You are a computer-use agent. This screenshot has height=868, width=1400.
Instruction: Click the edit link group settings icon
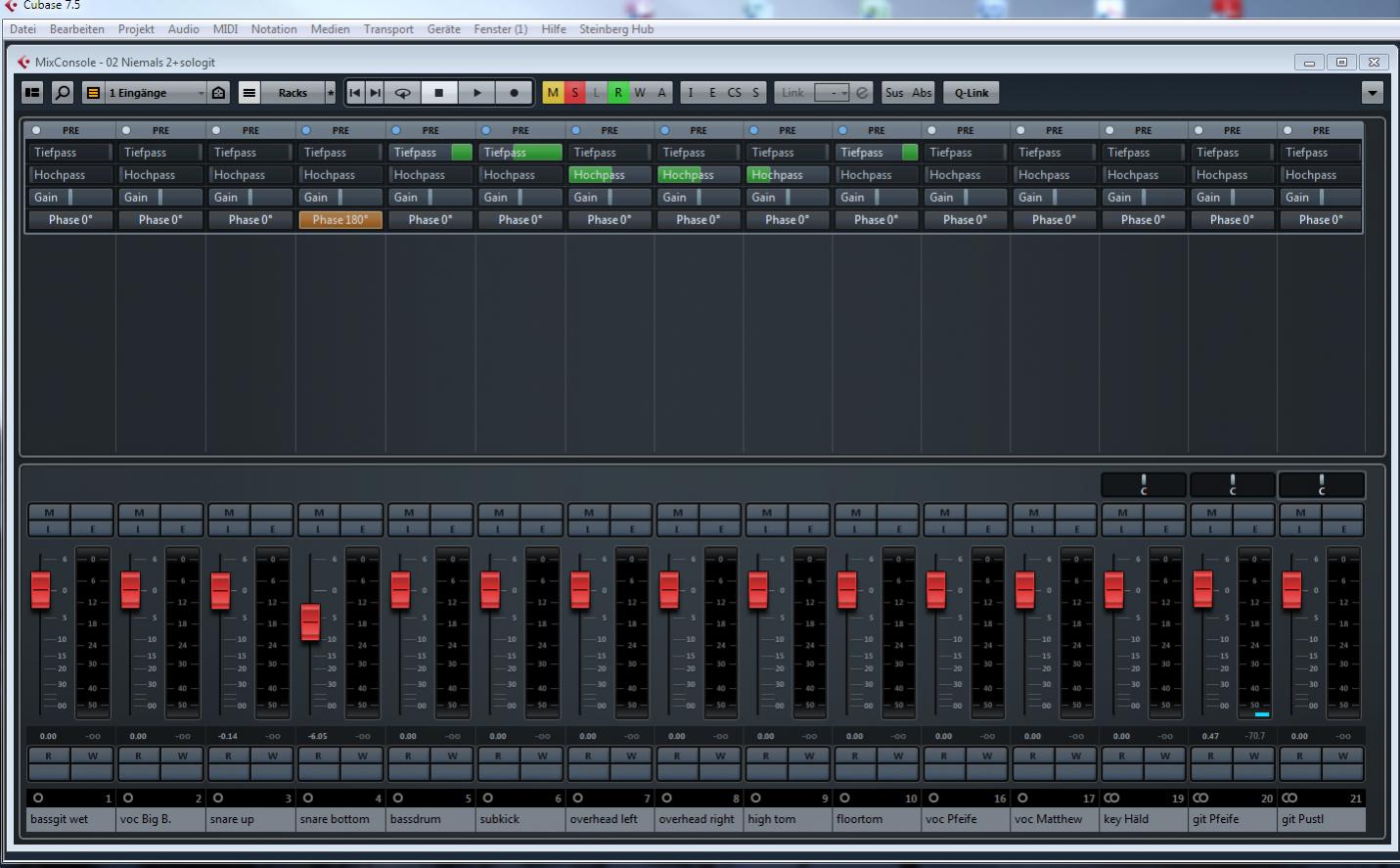coord(862,93)
